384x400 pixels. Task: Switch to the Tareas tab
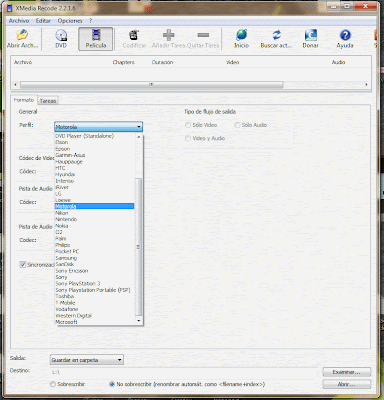point(48,101)
